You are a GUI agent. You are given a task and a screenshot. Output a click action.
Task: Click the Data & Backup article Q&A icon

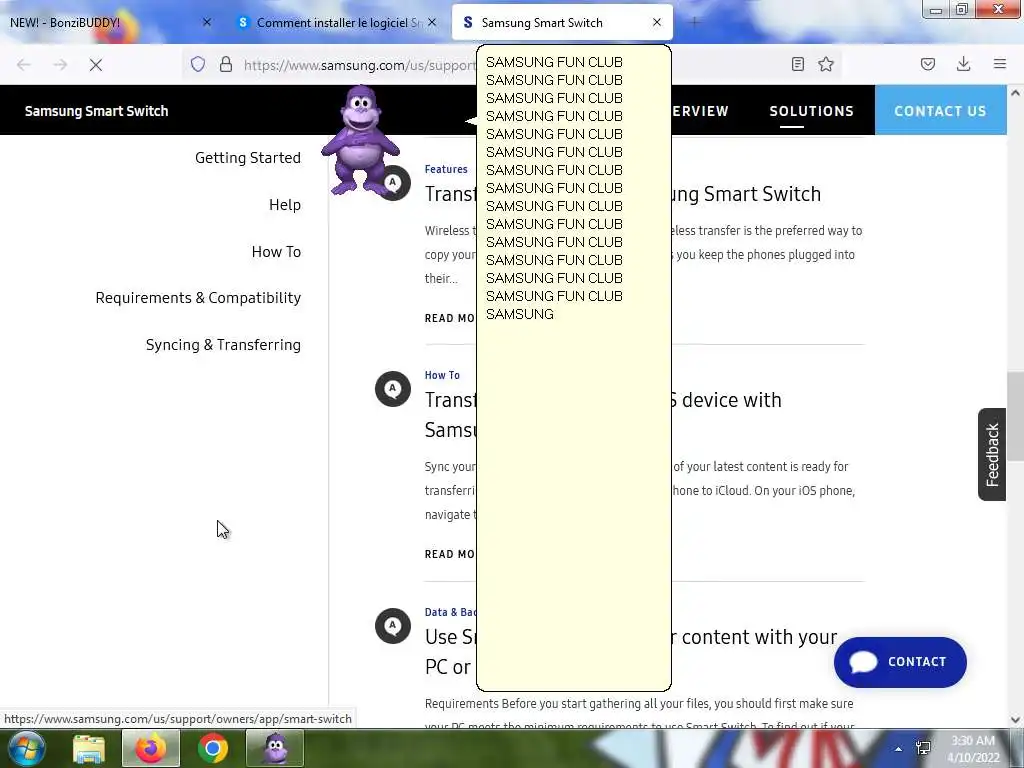(392, 626)
